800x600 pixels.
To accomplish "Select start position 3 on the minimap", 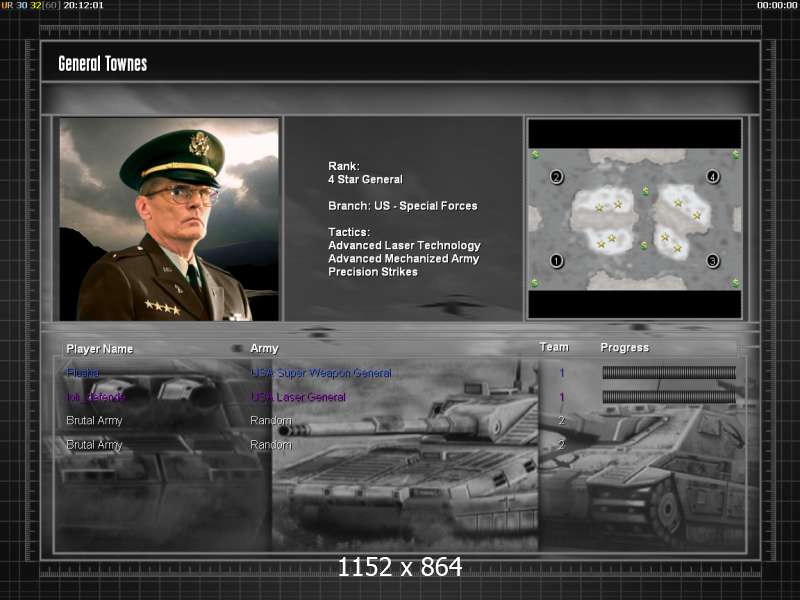I will (x=713, y=261).
